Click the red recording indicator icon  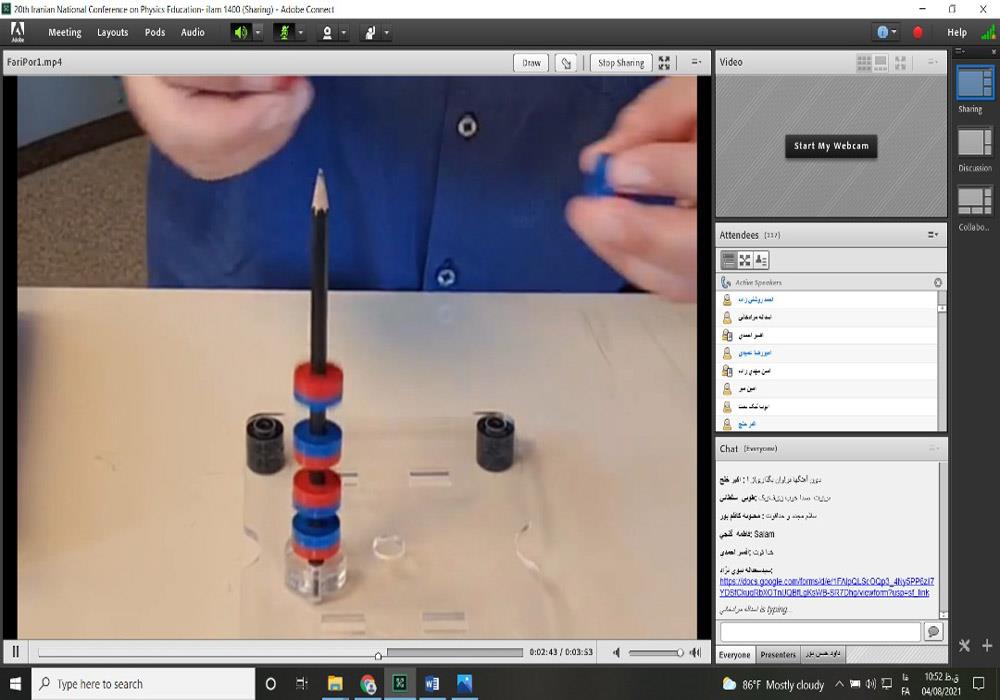918,32
